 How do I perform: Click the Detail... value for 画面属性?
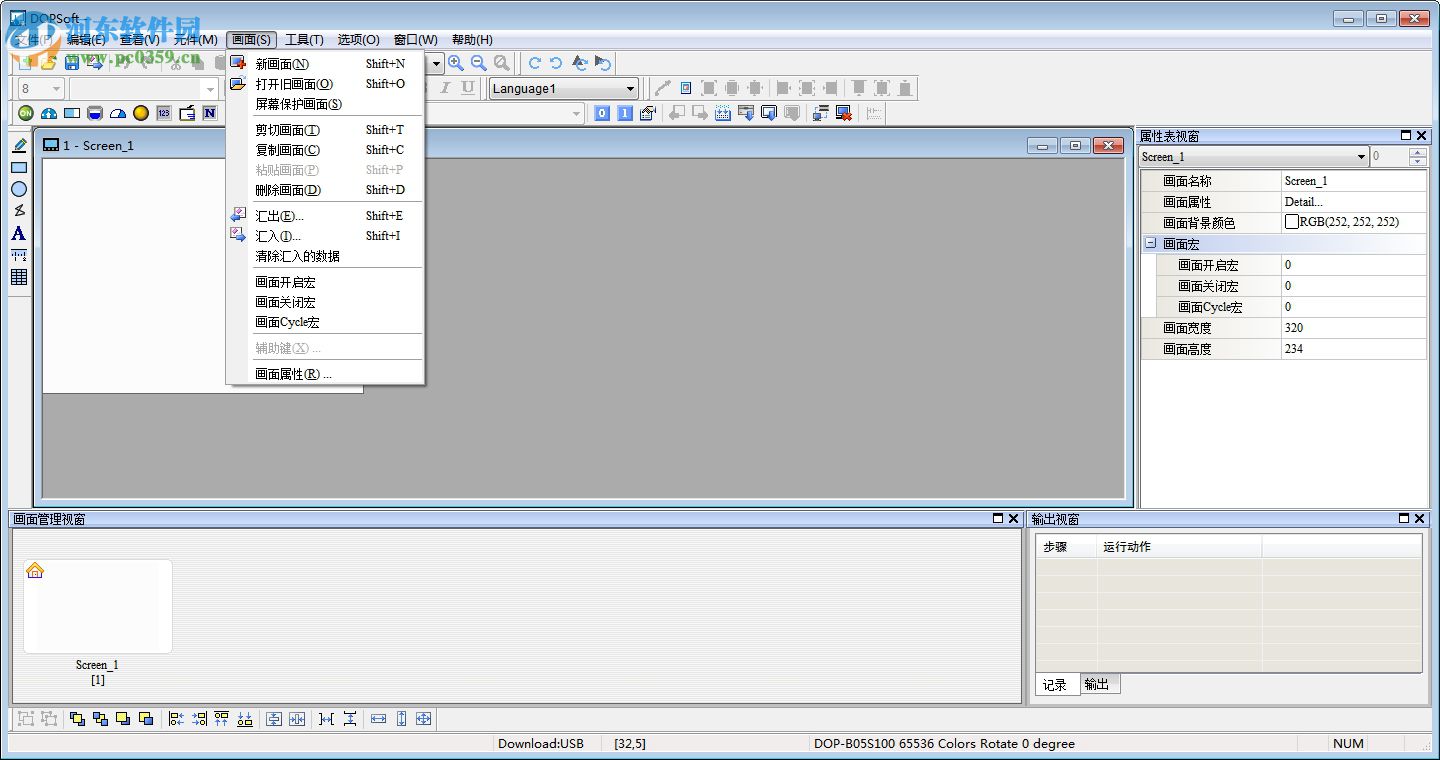1354,202
